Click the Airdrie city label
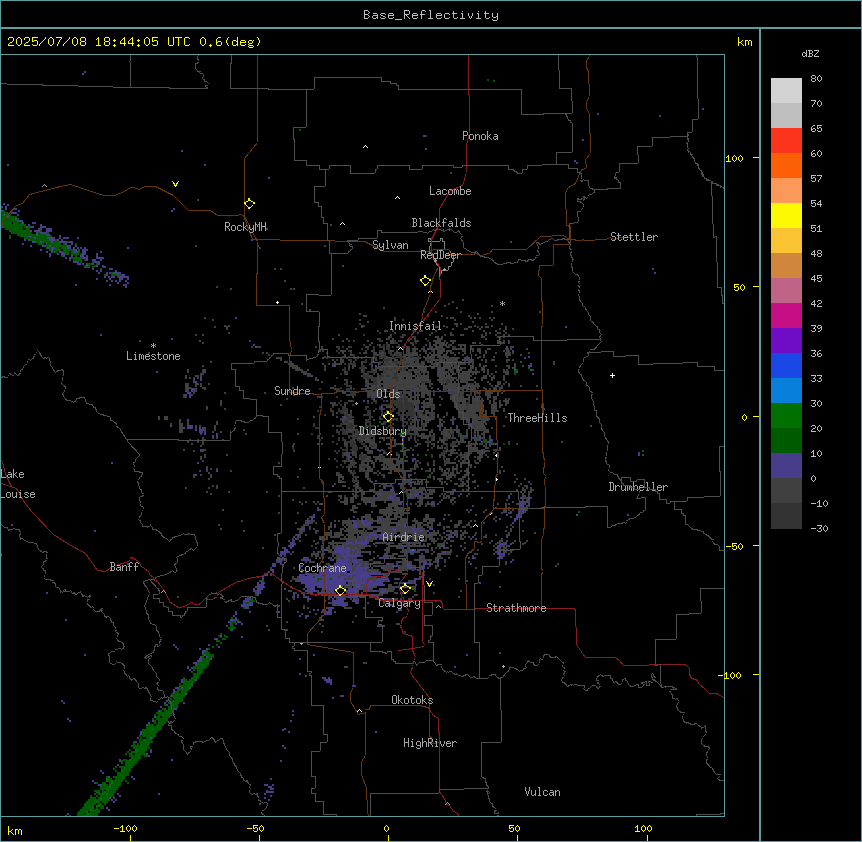Viewport: 862px width, 842px height. click(404, 537)
